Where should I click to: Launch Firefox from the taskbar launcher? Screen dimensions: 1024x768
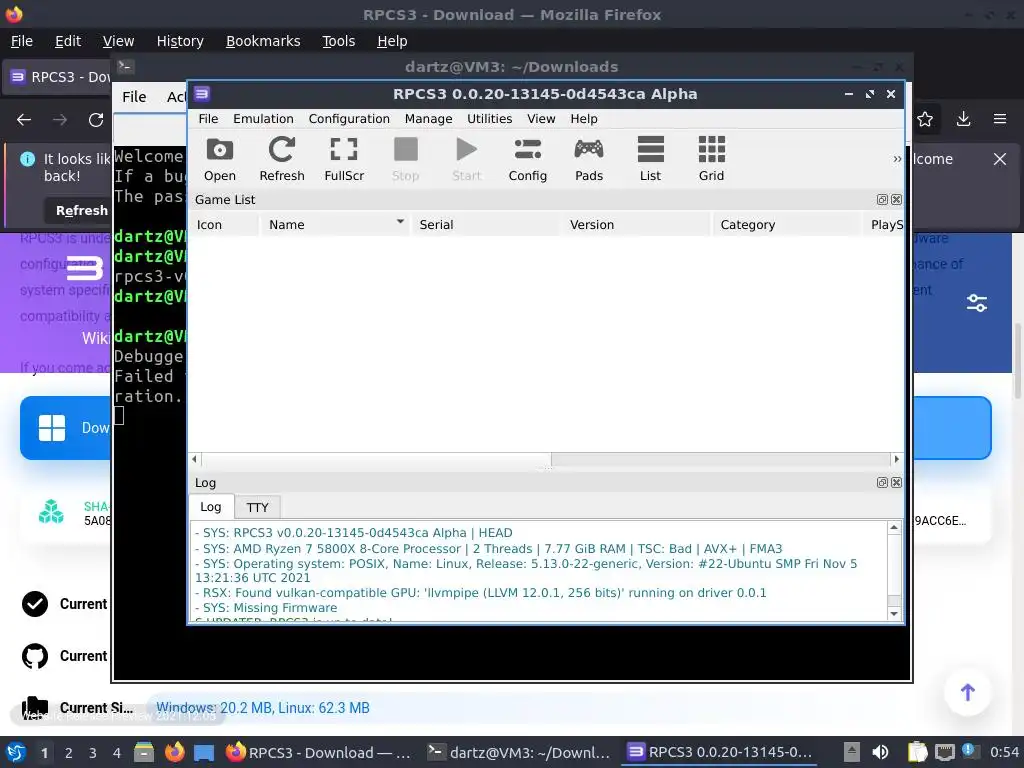[174, 752]
